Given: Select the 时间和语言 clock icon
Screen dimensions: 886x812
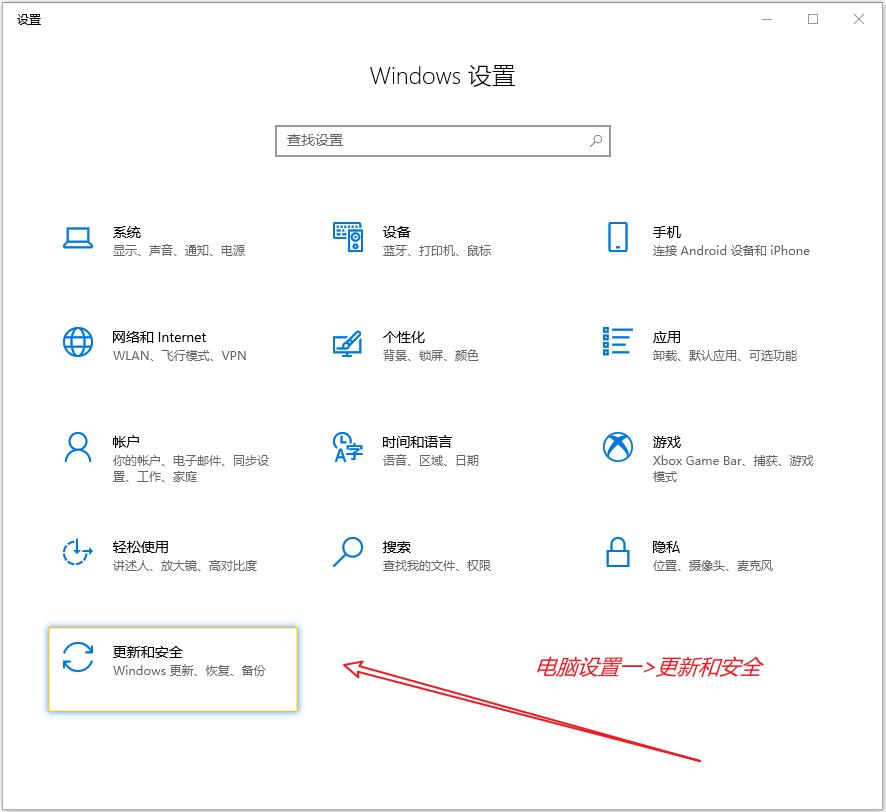Looking at the screenshot, I should pyautogui.click(x=347, y=447).
